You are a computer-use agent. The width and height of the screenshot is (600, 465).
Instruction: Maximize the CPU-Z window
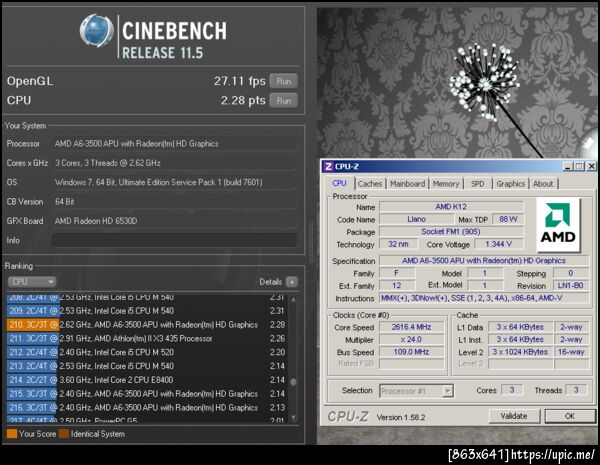[579, 166]
